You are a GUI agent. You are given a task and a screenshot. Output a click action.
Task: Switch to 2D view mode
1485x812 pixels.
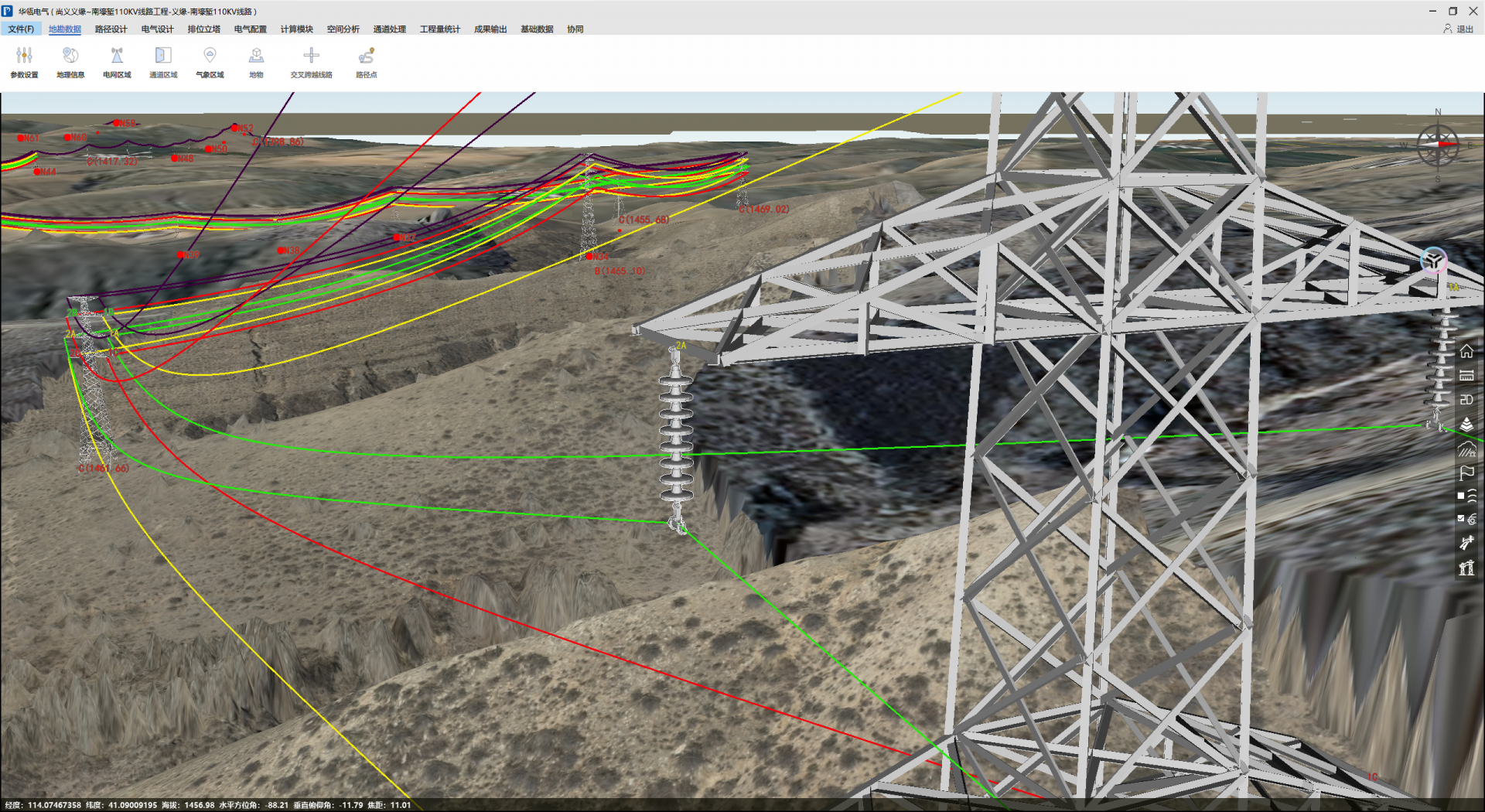[1466, 400]
